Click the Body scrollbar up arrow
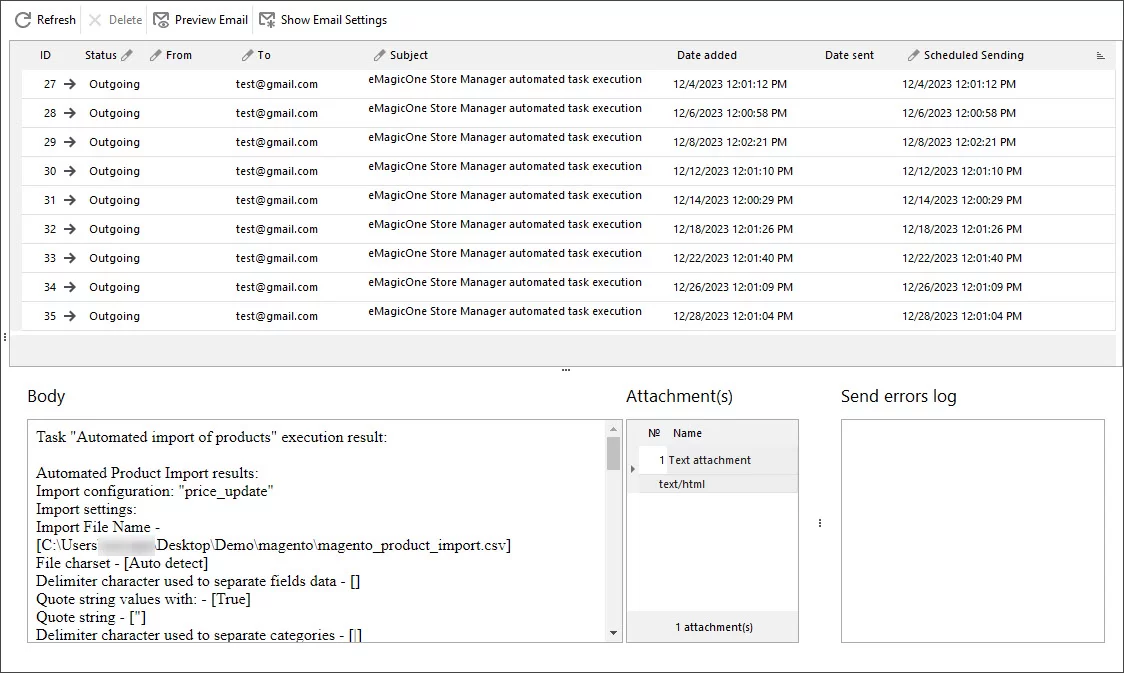 [613, 429]
